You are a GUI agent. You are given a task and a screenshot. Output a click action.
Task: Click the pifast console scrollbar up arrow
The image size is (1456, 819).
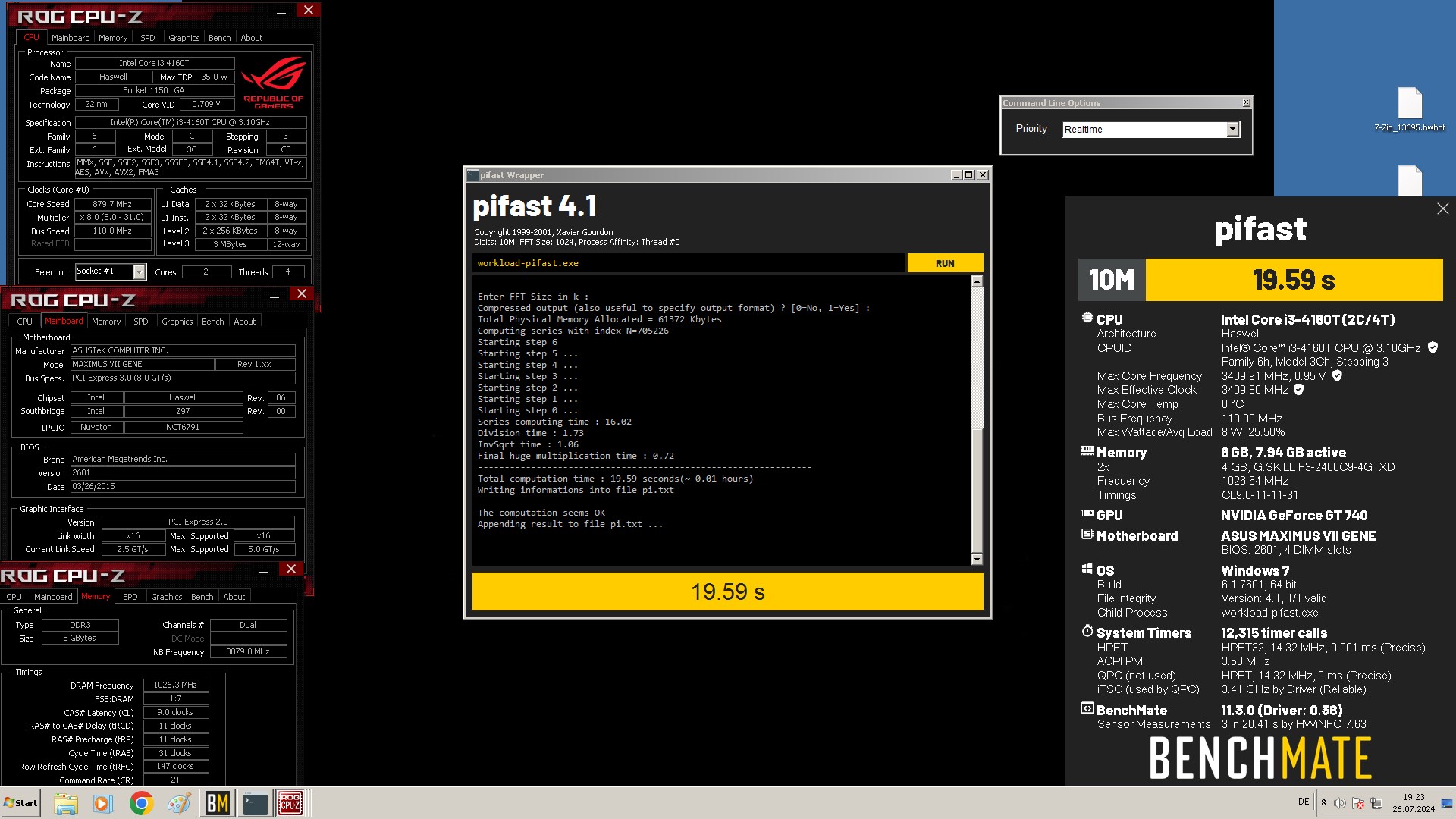coord(977,281)
